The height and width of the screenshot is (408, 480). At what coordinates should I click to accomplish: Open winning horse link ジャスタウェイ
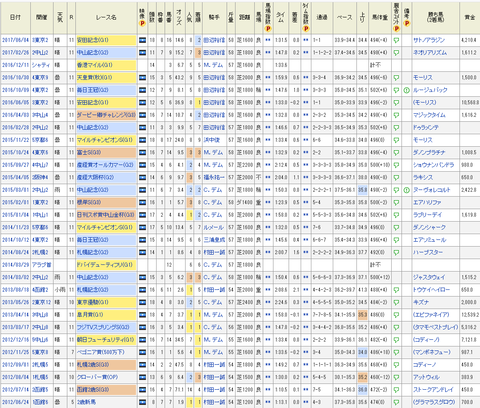click(429, 277)
